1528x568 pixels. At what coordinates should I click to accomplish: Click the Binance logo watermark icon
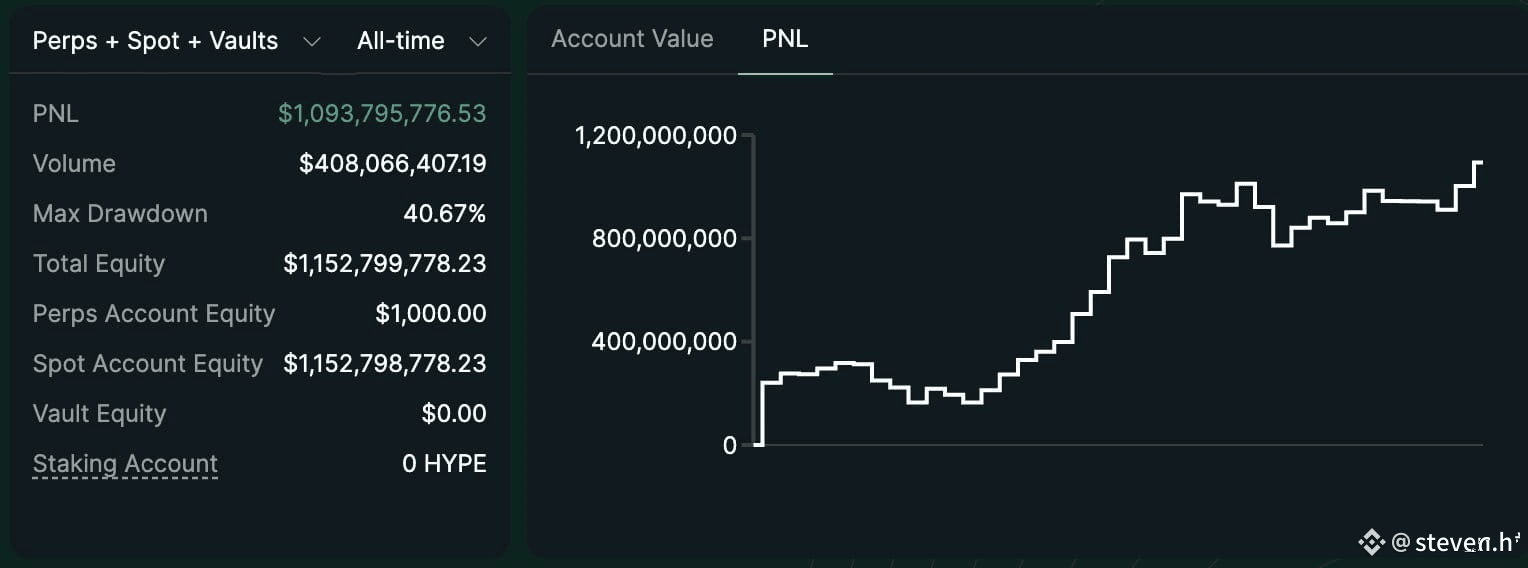pyautogui.click(x=1370, y=543)
